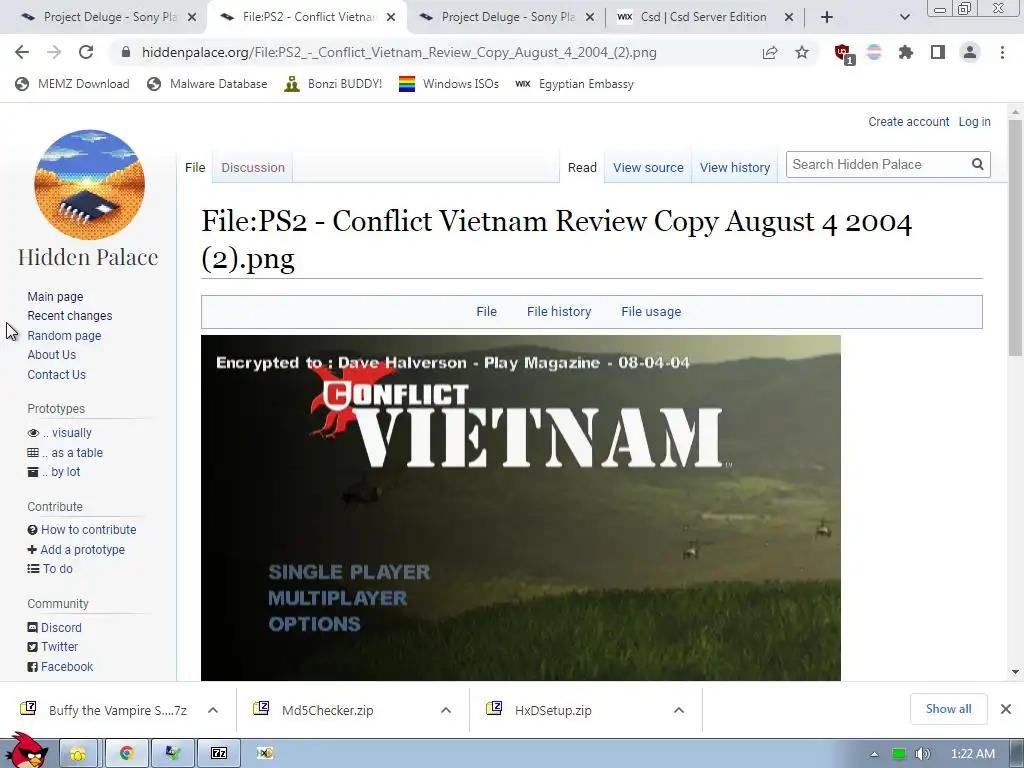Open Random page link
This screenshot has width=1024, height=768.
click(64, 336)
